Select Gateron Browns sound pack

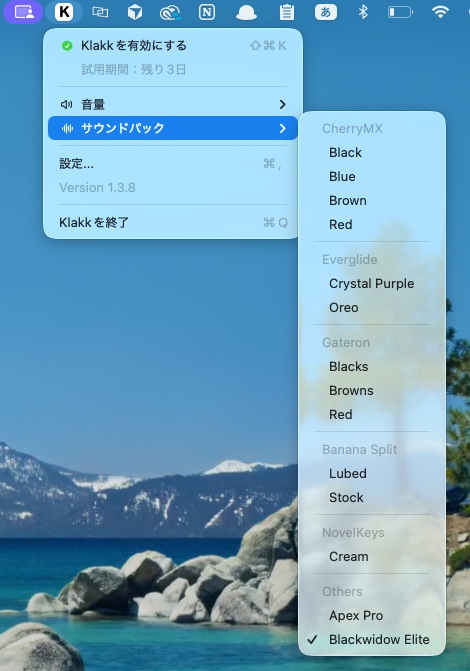(x=372, y=390)
